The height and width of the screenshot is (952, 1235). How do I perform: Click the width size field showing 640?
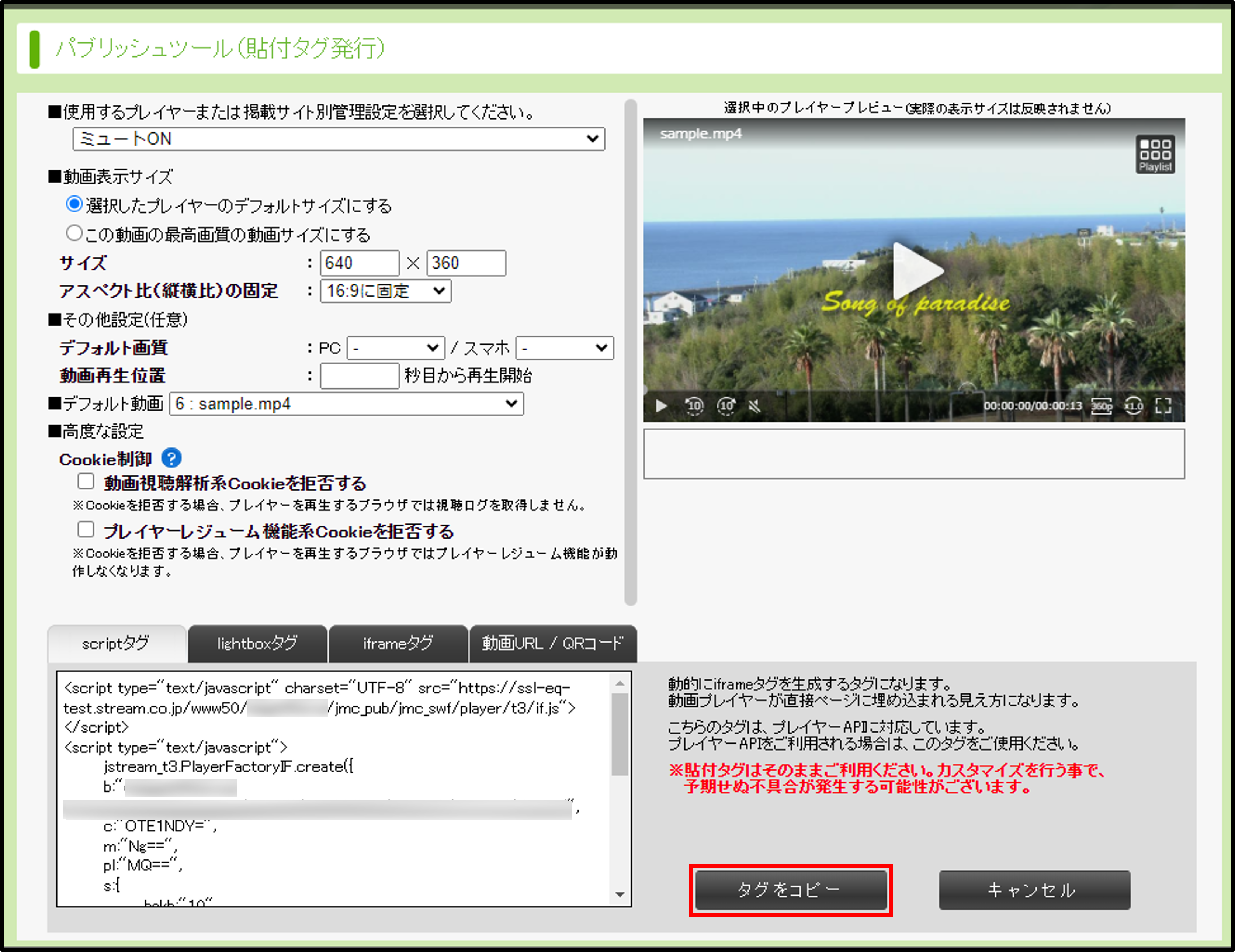[360, 263]
